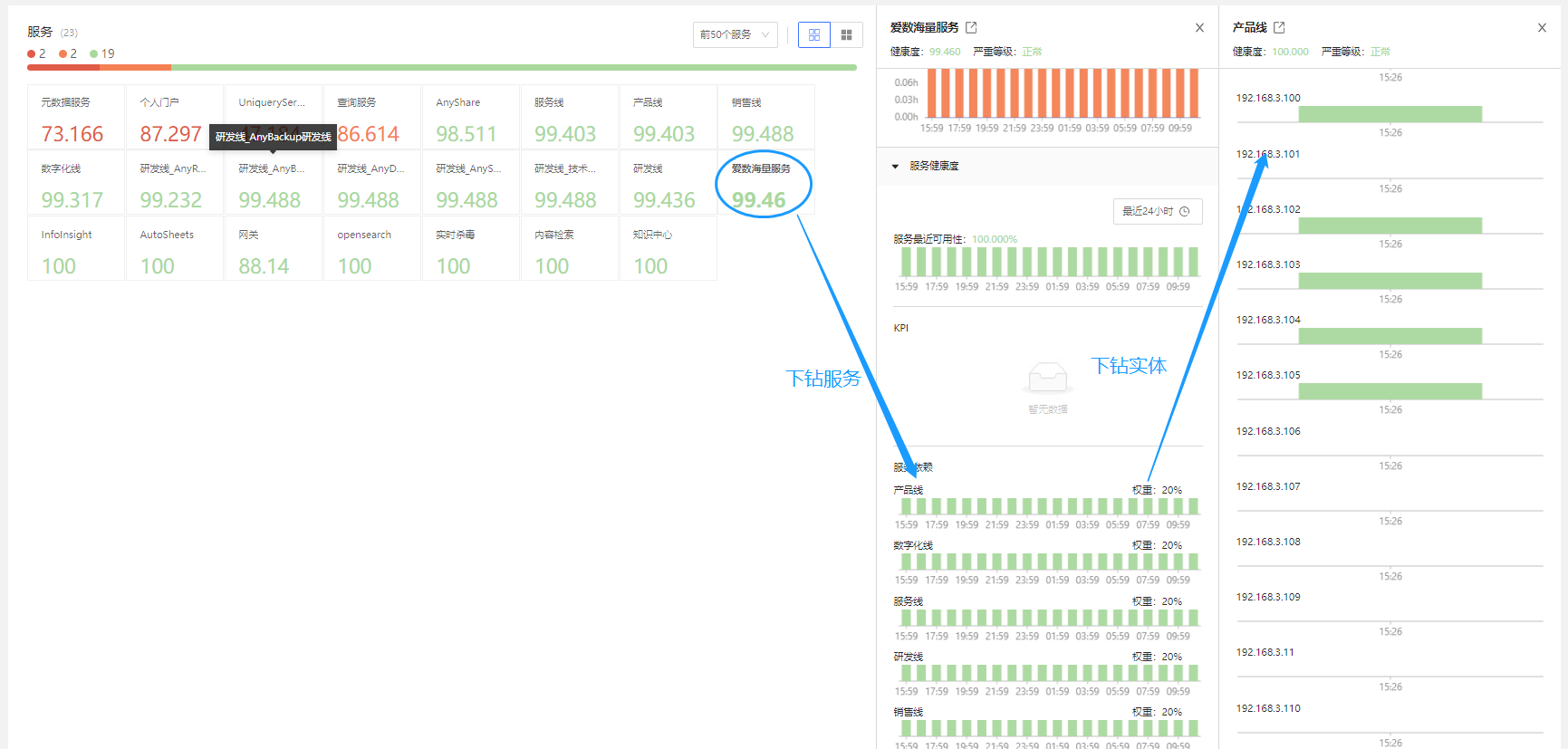Select the 爱数海量服务 card
This screenshot has height=749, width=1568.
point(766,183)
